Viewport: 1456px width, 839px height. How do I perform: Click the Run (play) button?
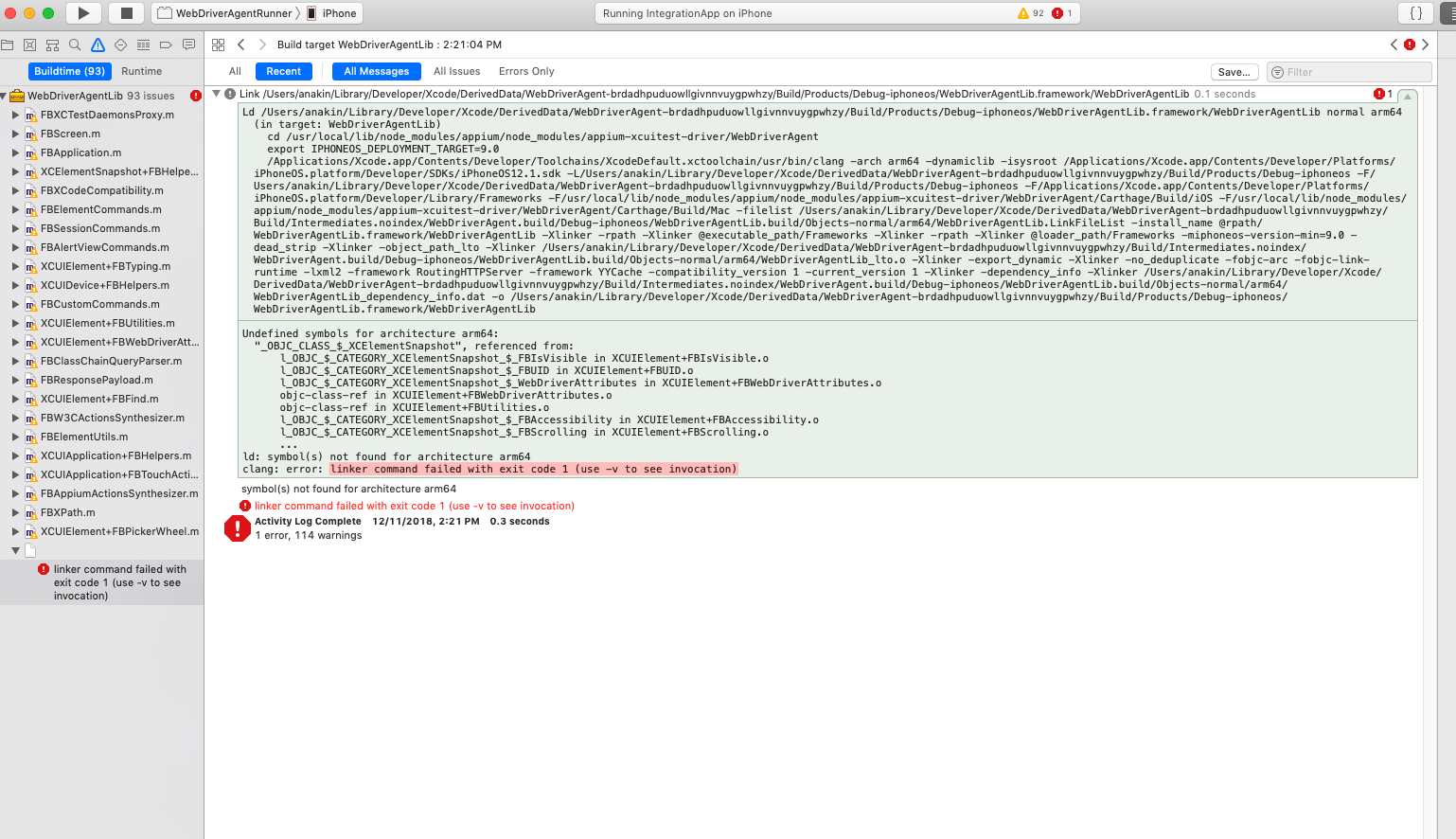pyautogui.click(x=83, y=13)
